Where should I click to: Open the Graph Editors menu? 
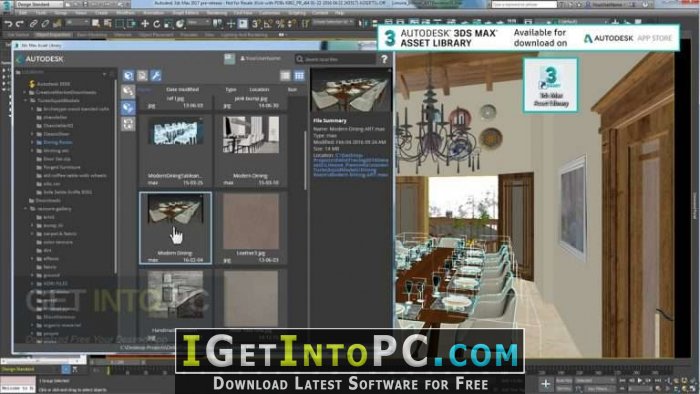(185, 13)
